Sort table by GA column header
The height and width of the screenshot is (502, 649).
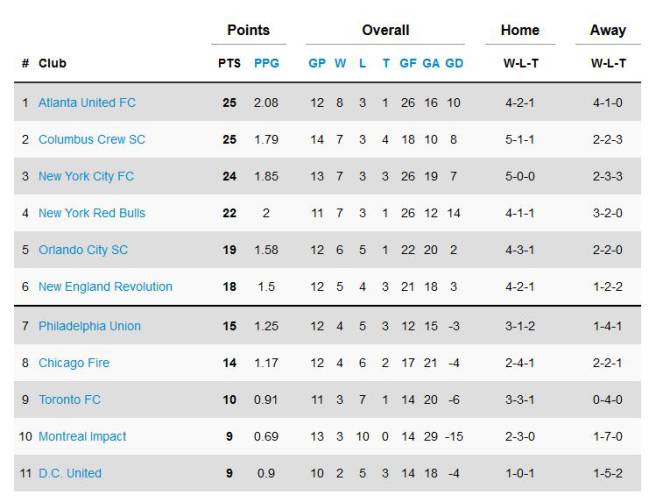click(431, 63)
